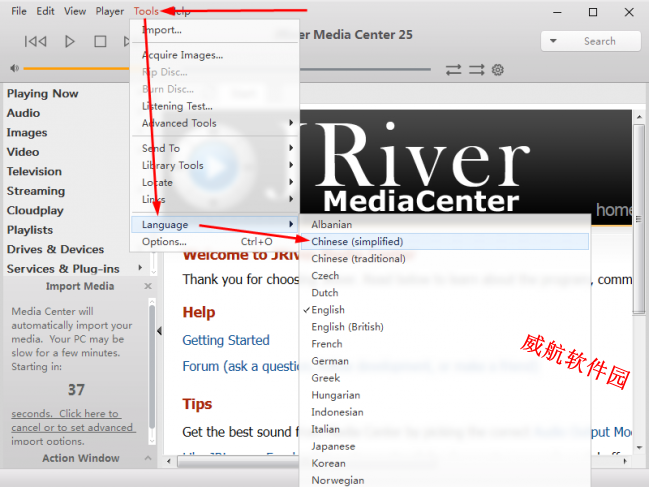Toggle the shuffle mode icon
The height and width of the screenshot is (487, 649).
[476, 70]
